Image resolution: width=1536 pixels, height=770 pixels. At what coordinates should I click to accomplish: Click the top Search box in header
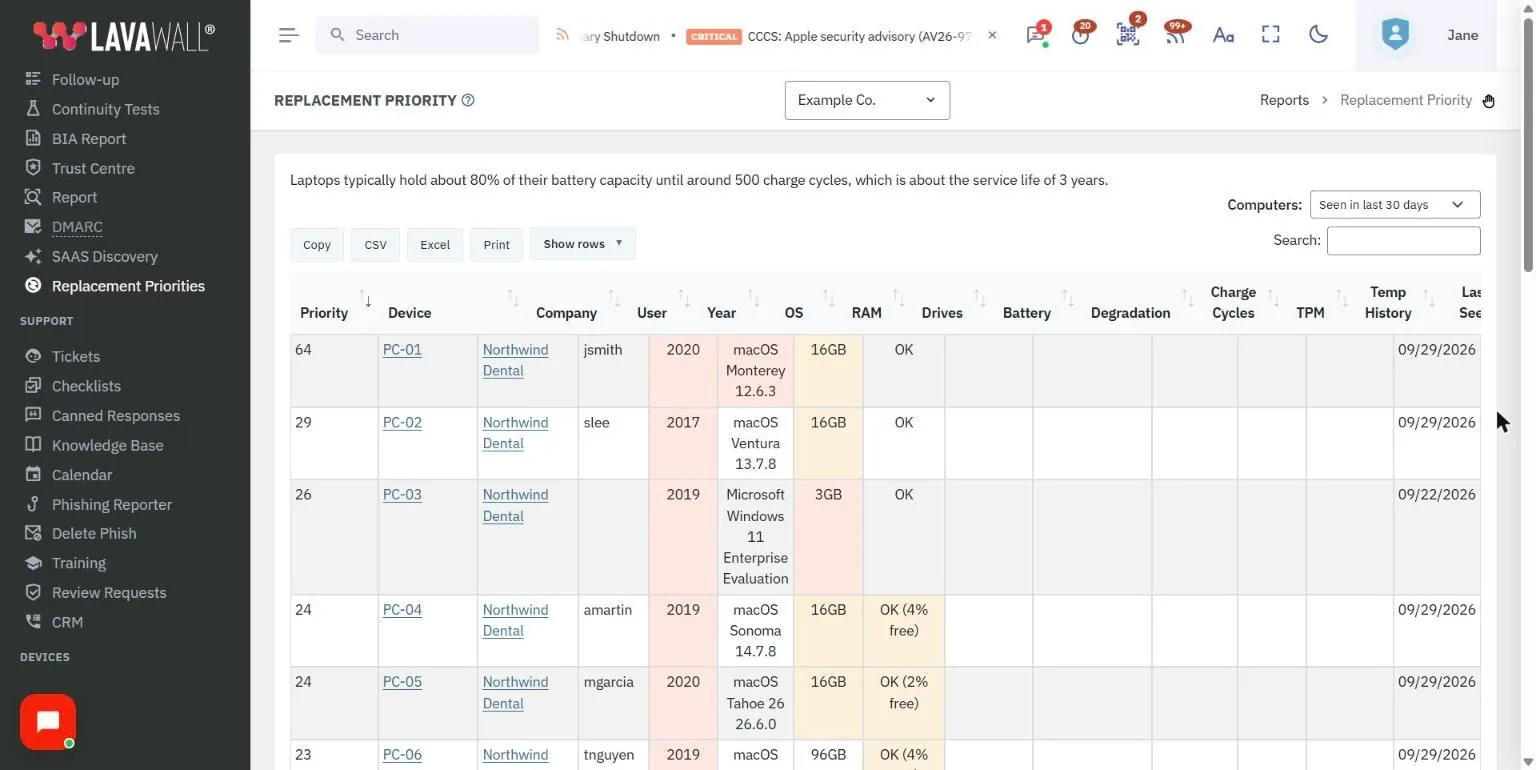(427, 35)
